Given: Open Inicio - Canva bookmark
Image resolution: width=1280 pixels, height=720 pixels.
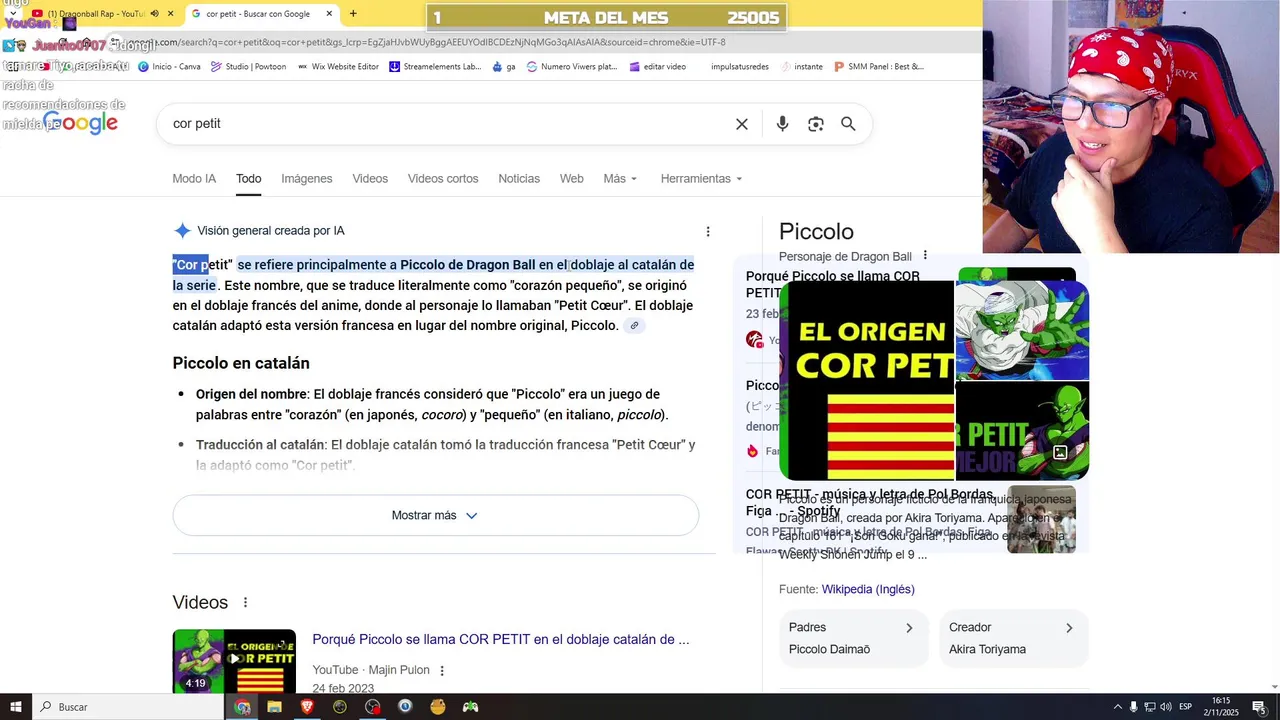Looking at the screenshot, I should pyautogui.click(x=169, y=67).
